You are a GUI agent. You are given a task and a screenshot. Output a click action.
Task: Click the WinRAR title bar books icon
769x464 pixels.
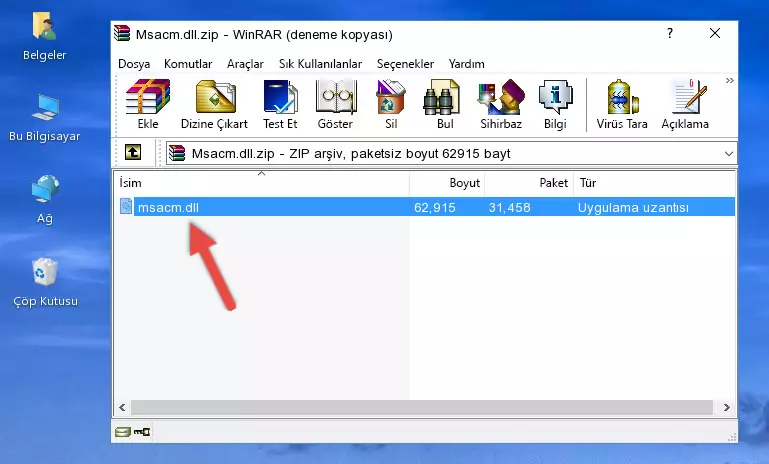point(122,33)
